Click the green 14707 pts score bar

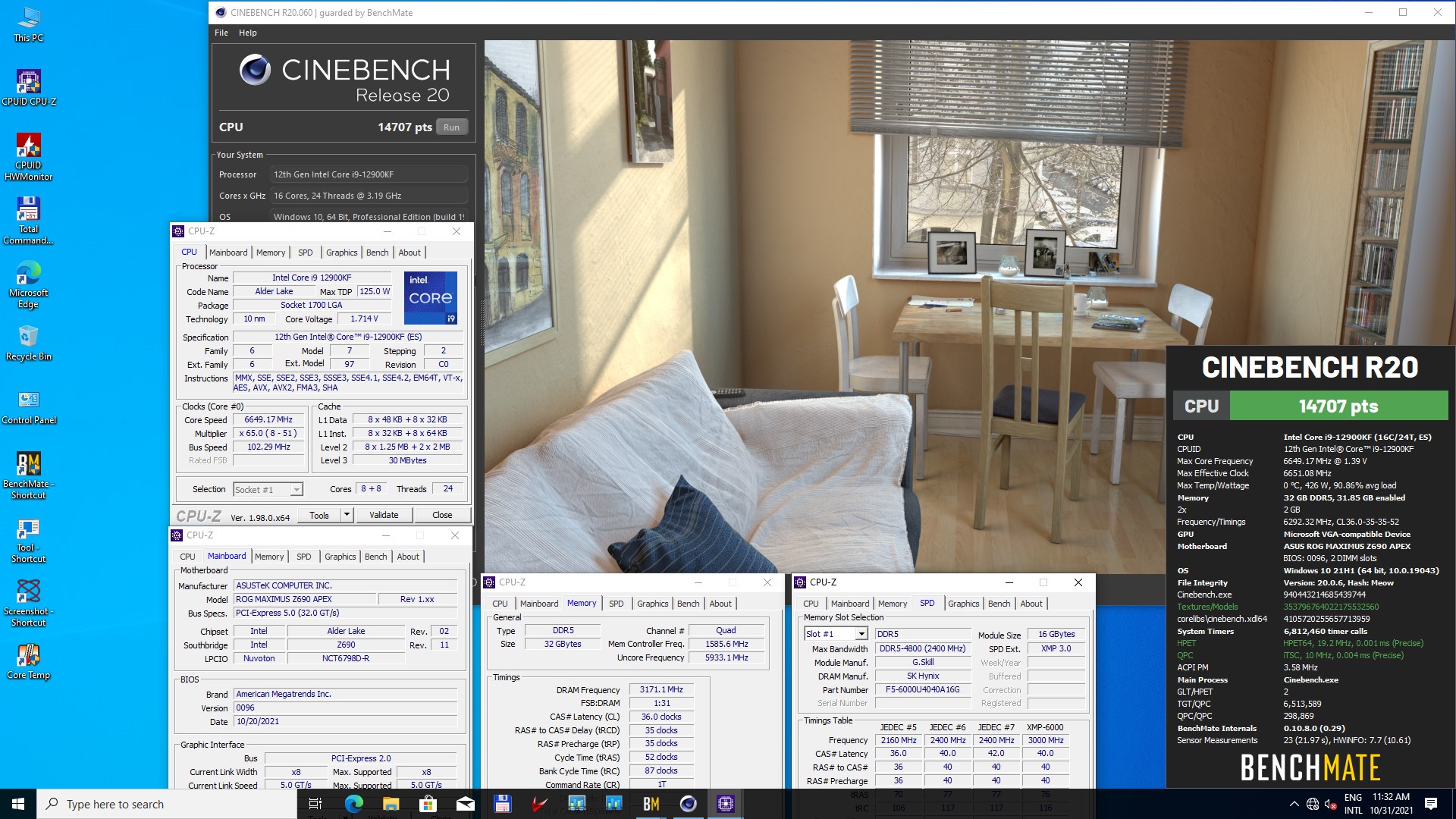point(1338,406)
